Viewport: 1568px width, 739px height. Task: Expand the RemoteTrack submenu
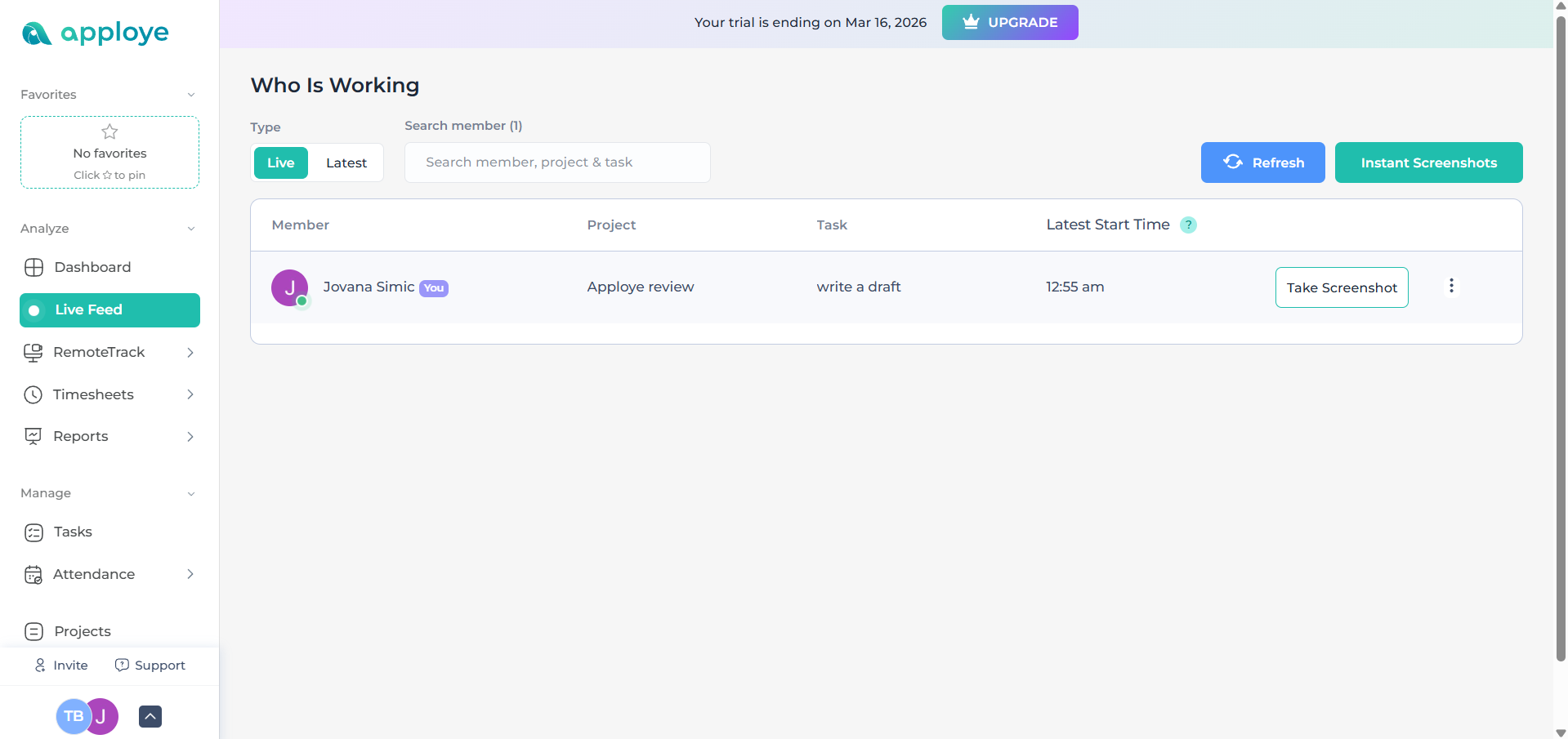190,352
